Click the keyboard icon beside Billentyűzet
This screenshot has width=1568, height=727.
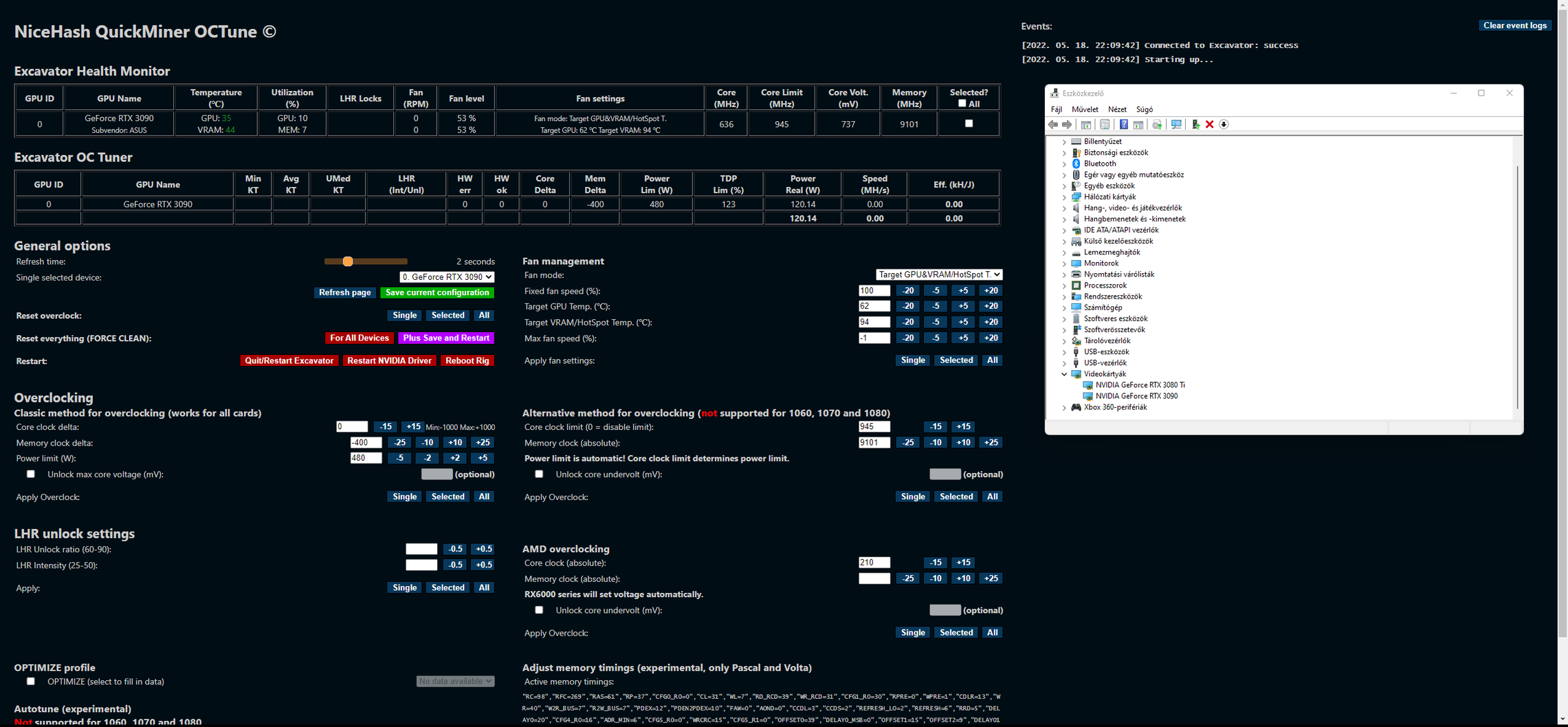pyautogui.click(x=1076, y=142)
